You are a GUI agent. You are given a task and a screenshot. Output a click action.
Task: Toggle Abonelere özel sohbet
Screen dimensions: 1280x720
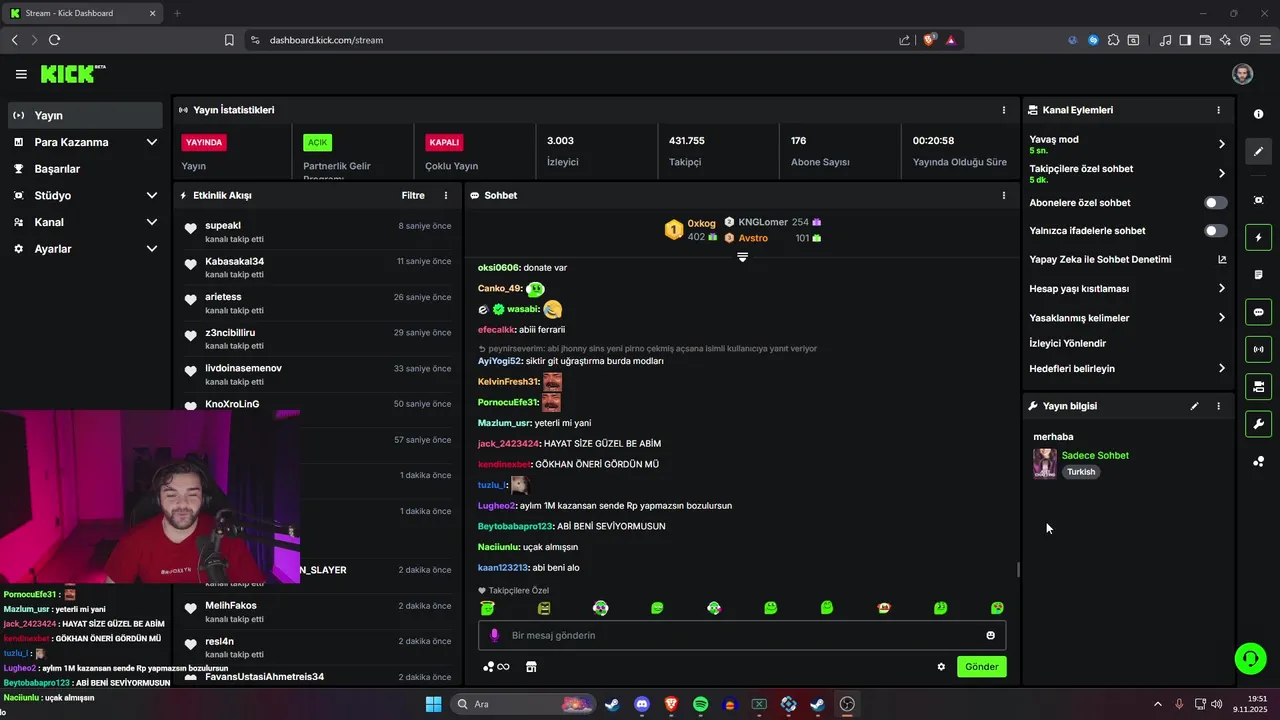[1215, 203]
